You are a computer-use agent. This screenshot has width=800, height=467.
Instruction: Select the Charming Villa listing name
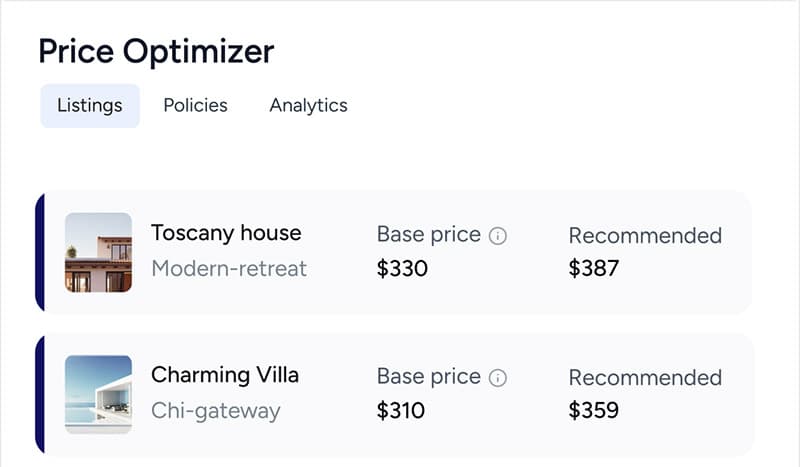225,375
